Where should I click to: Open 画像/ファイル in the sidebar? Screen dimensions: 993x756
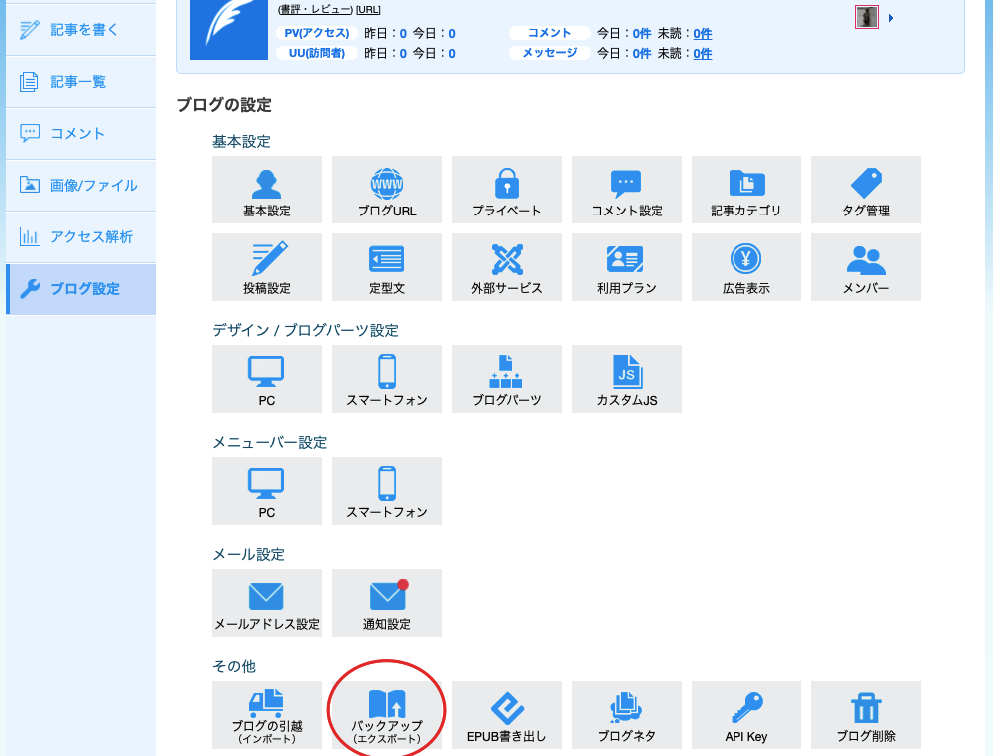(x=81, y=186)
